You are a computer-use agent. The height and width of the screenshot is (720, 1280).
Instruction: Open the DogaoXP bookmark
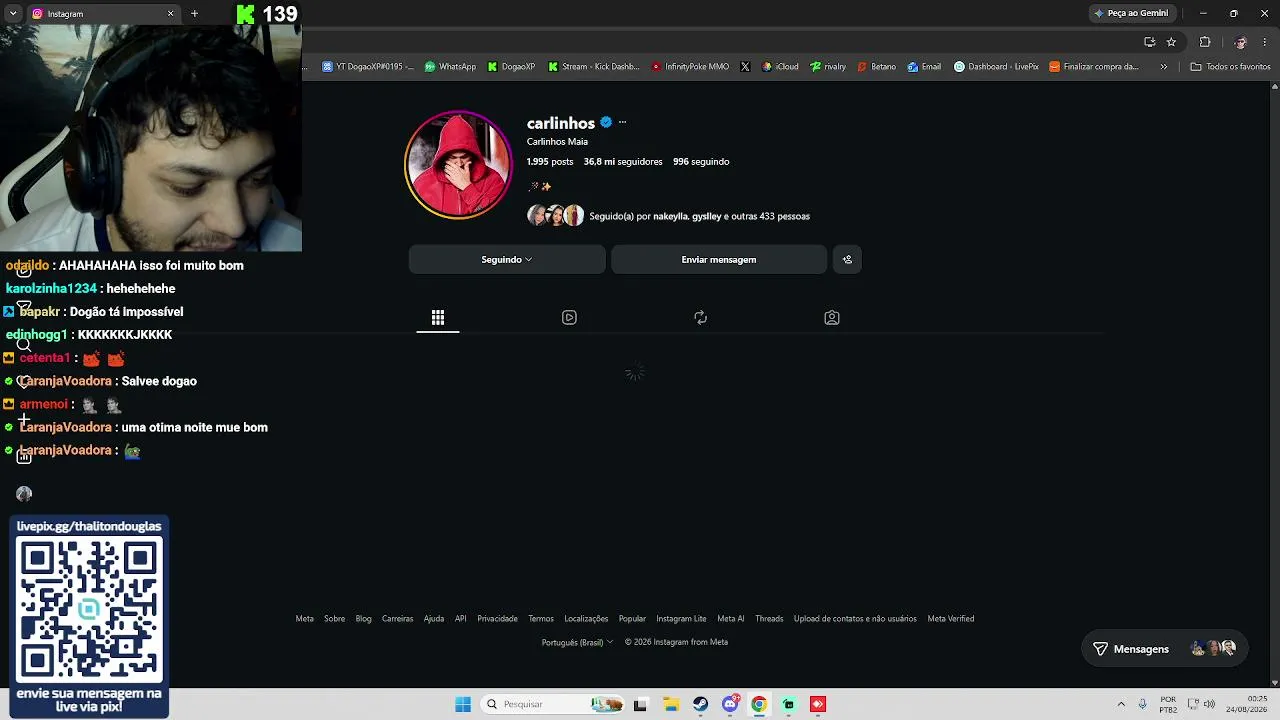point(511,67)
